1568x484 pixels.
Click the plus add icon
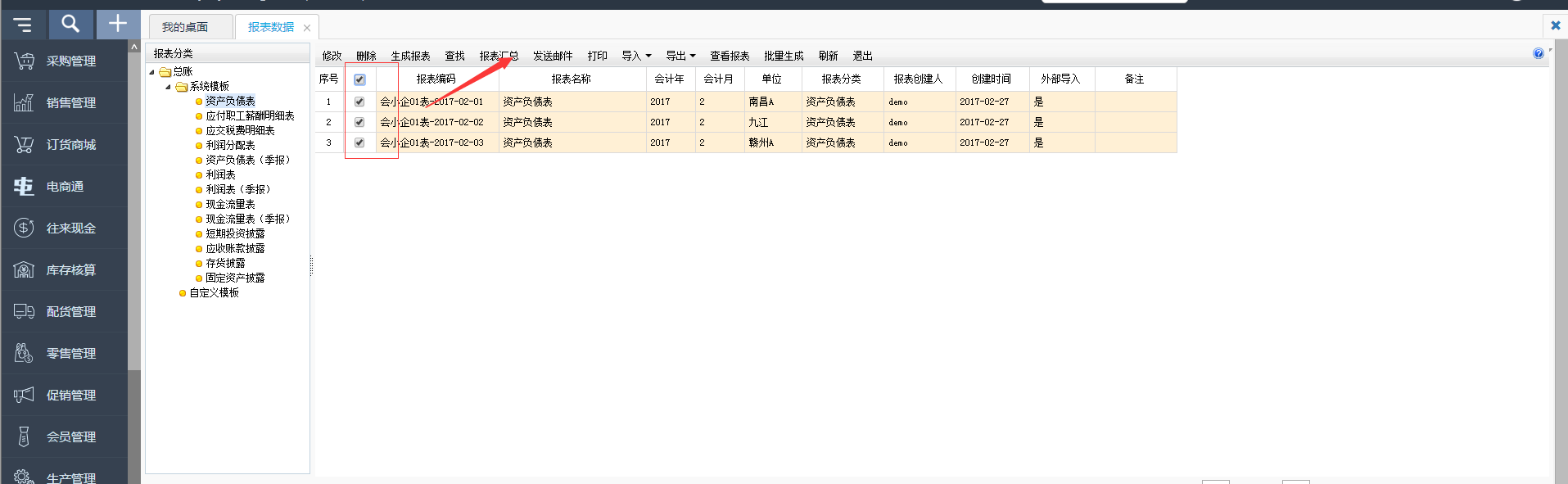click(118, 24)
